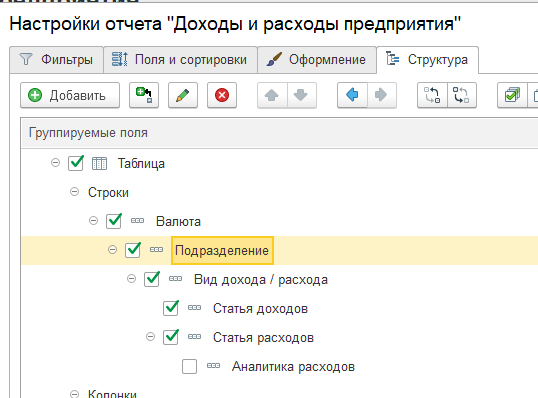This screenshot has width=538, height=398.
Task: Select the Статья расходов row
Action: [280, 337]
